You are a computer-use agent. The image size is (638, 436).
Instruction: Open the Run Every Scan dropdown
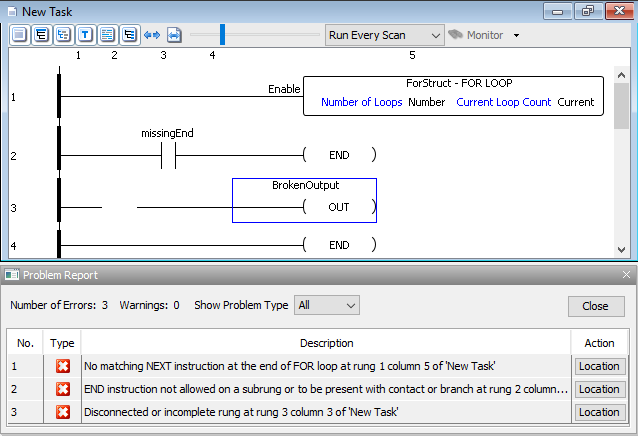384,35
